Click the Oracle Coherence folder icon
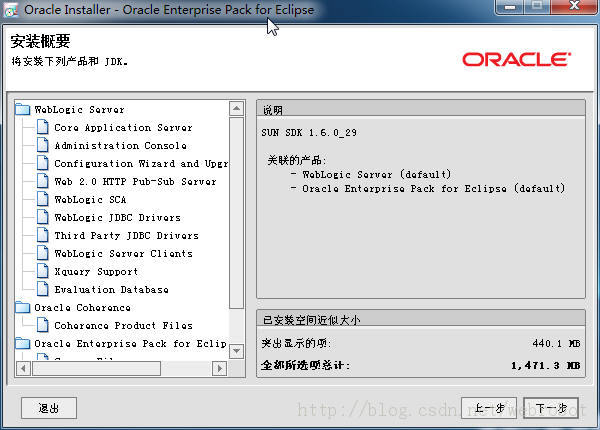The image size is (600, 430). [23, 307]
